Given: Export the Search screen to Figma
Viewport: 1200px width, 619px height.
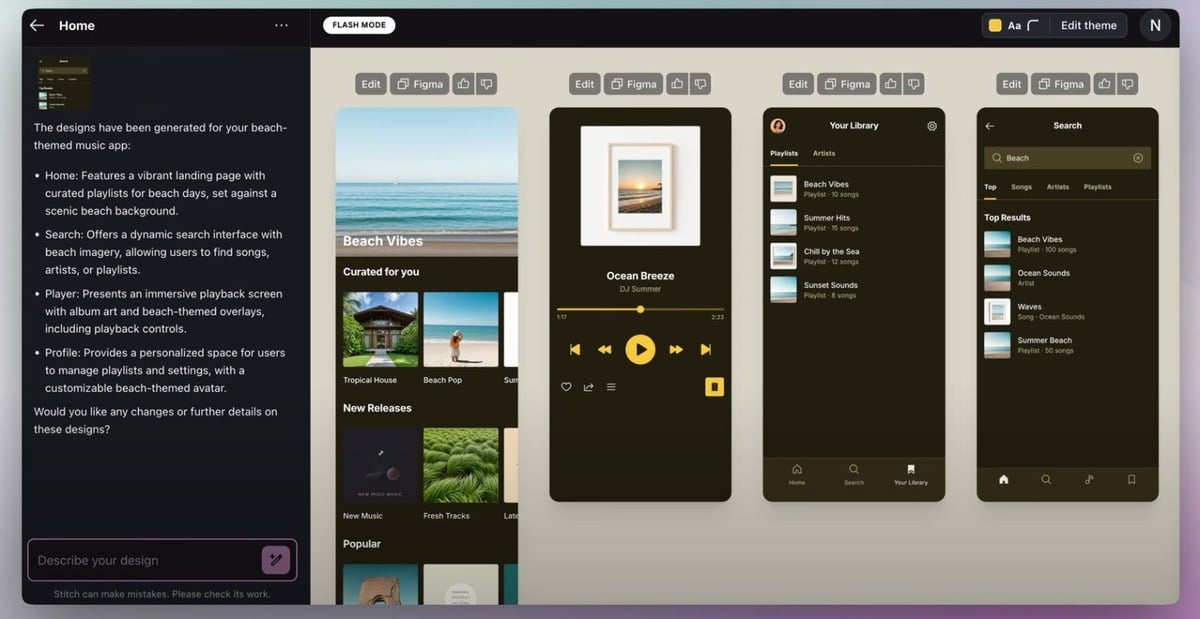Looking at the screenshot, I should tap(1061, 84).
